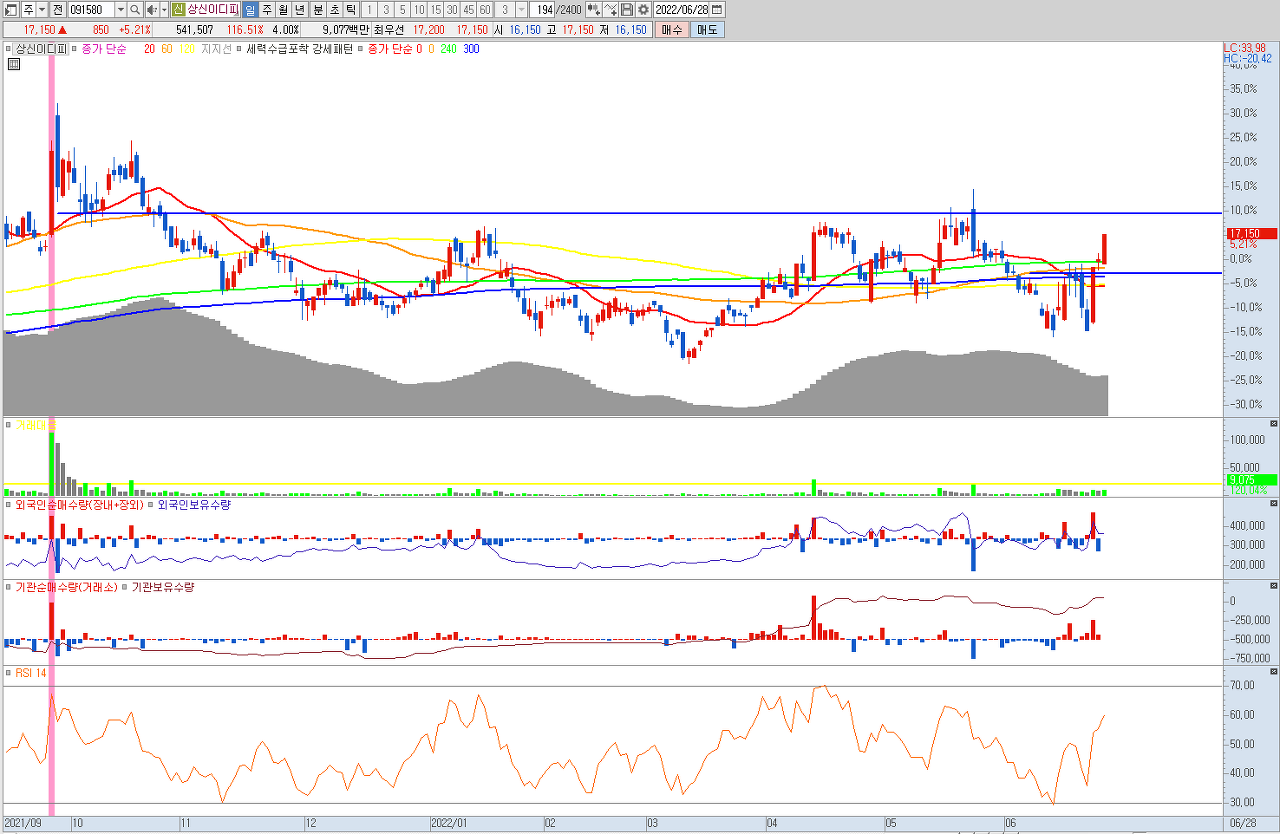This screenshot has height=834, width=1280.
Task: Click the 전 button before stock code
Action: [x=58, y=10]
